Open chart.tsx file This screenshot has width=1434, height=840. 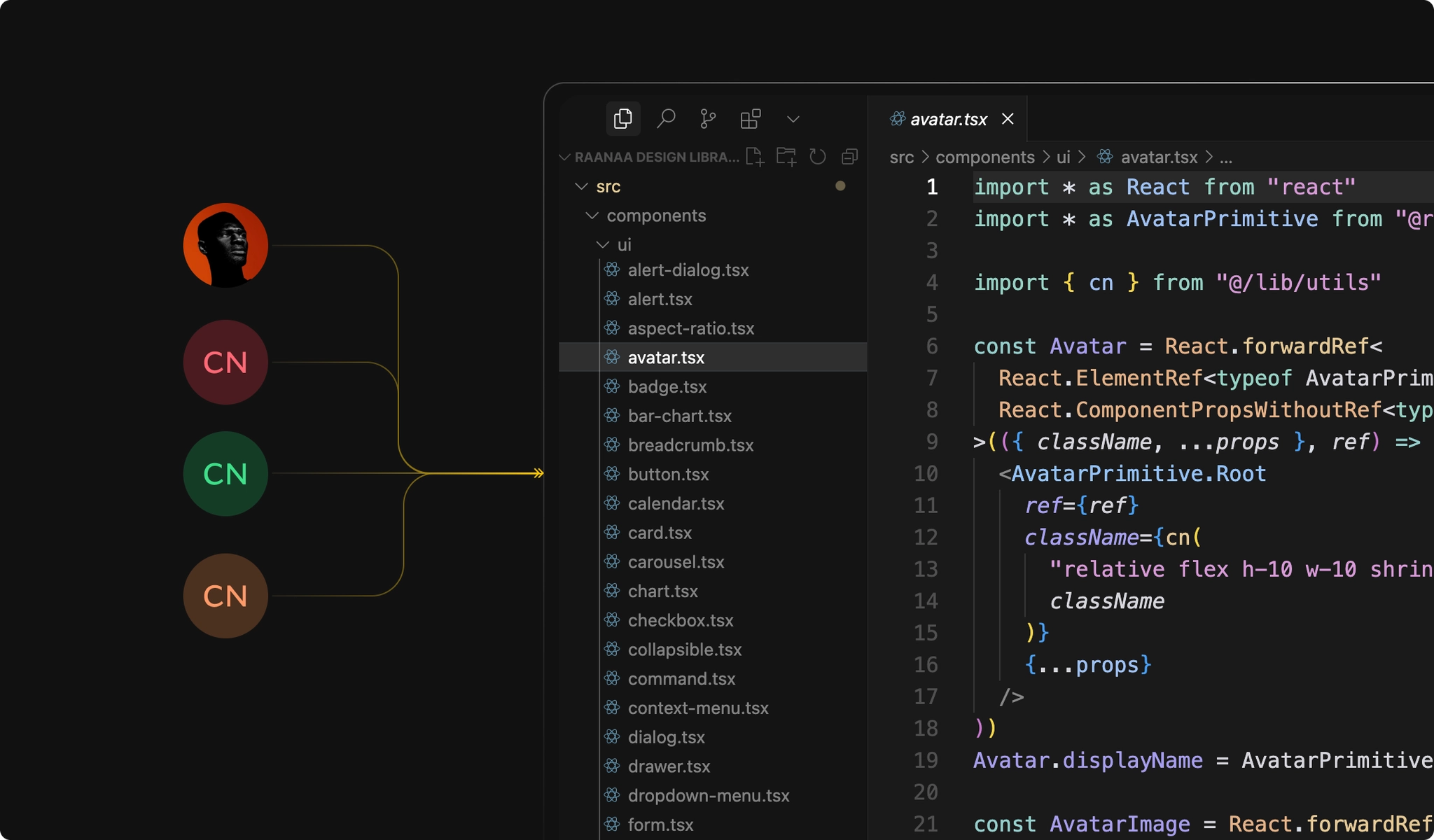[x=662, y=591]
